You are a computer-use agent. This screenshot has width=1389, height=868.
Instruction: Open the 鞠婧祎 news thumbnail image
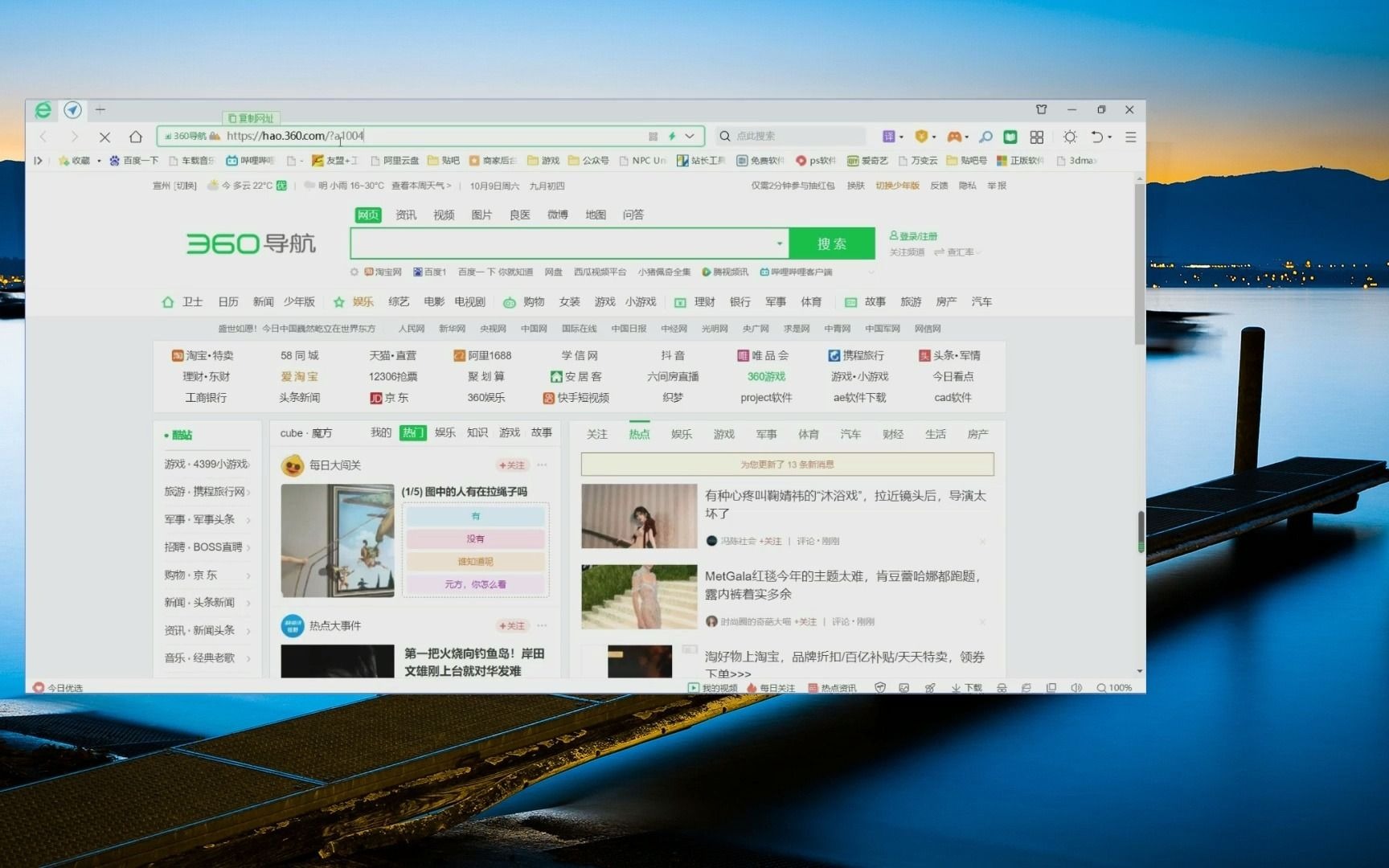coord(639,516)
